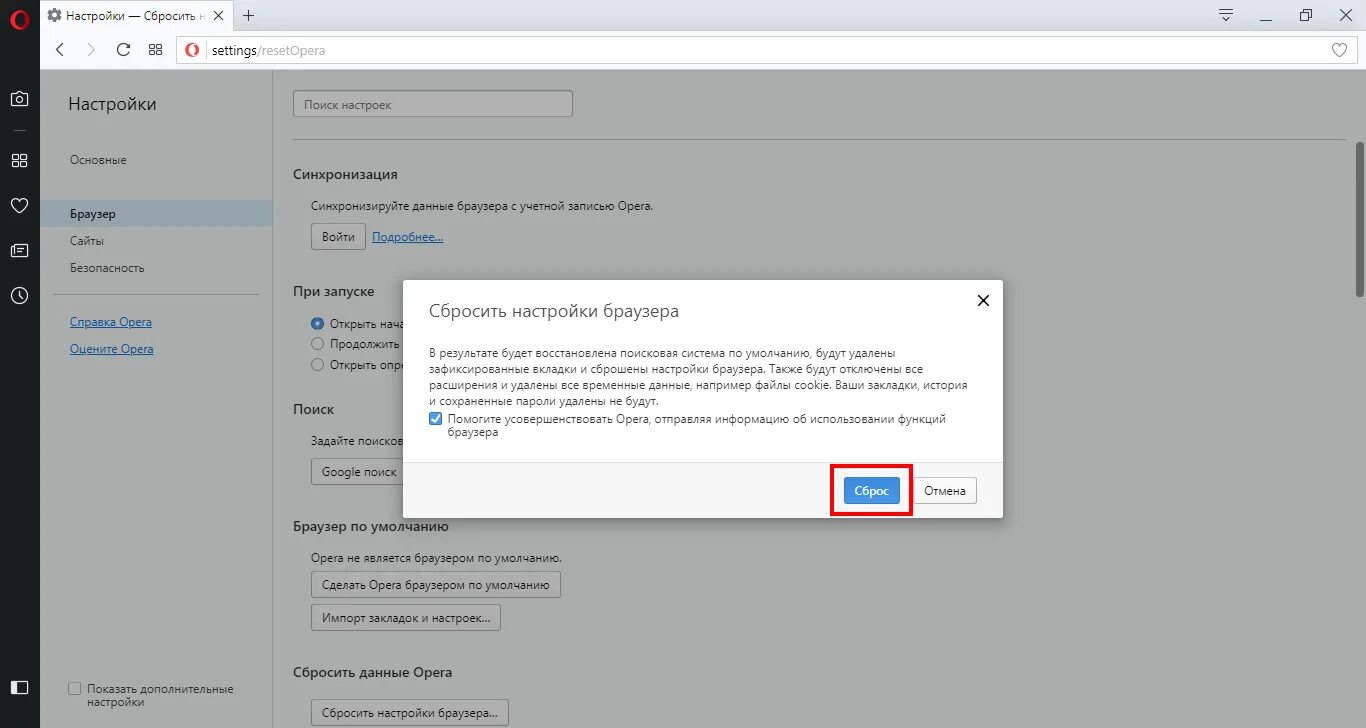Viewport: 1366px width, 728px height.
Task: Open a new tab with plus button
Action: (x=249, y=15)
